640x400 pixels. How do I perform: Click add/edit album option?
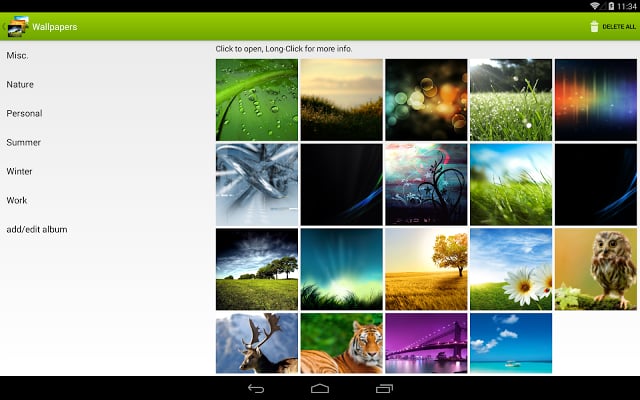[x=37, y=229]
